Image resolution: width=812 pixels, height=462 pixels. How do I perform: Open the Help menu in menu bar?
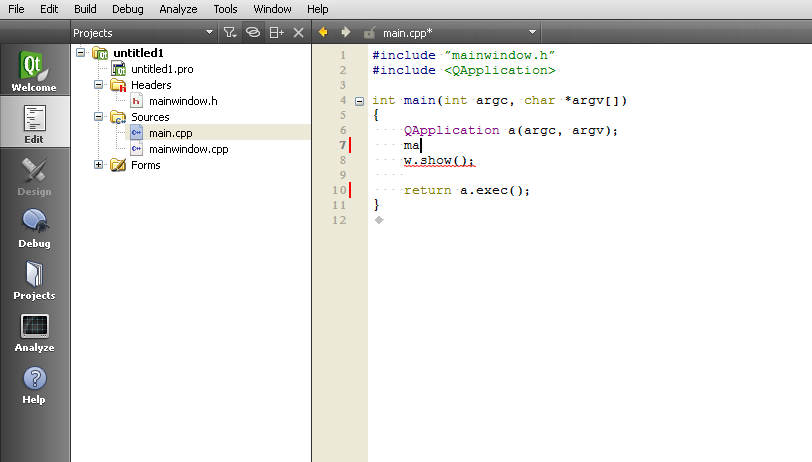tap(317, 9)
